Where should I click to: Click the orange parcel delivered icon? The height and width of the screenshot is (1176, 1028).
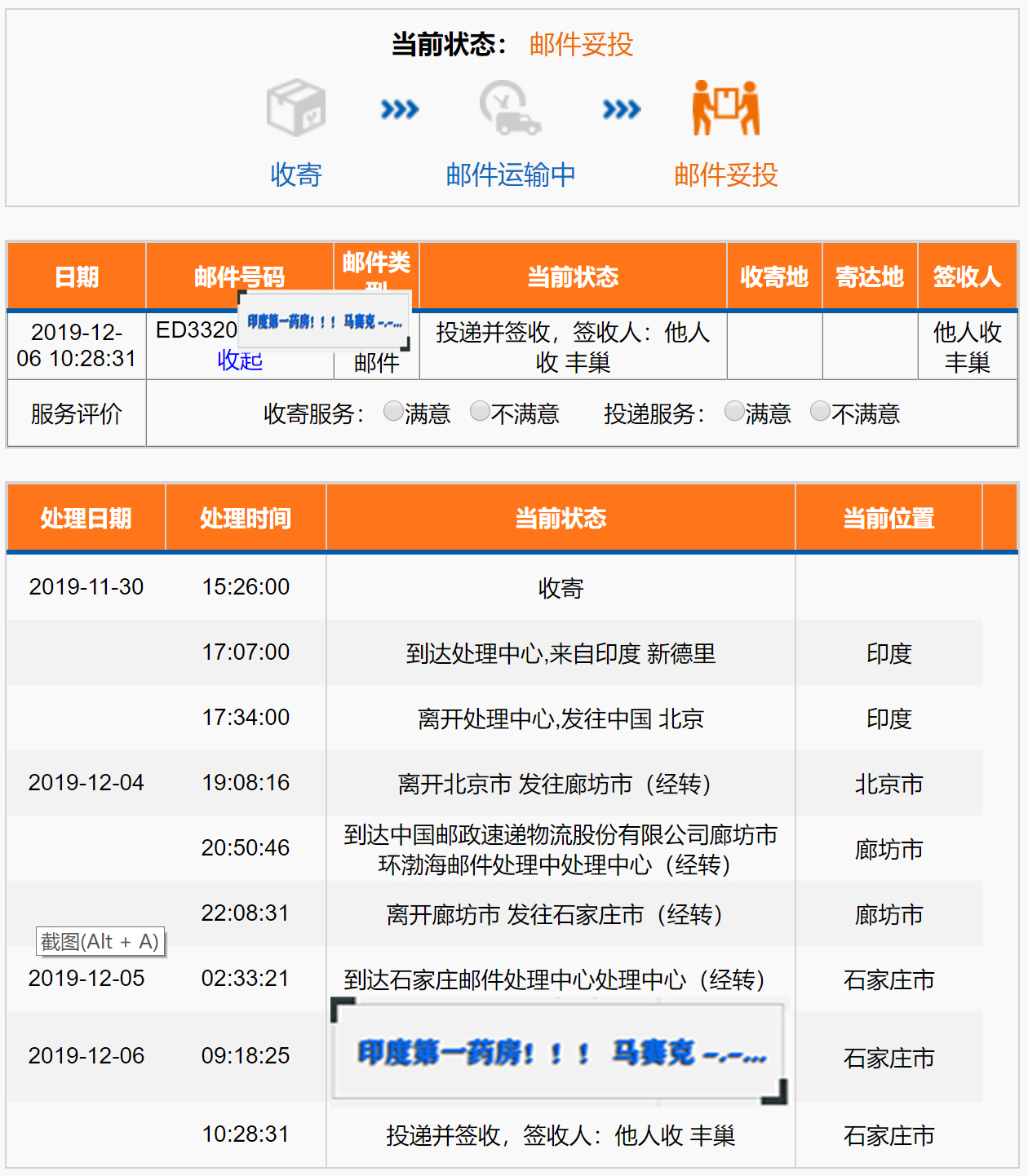pos(725,108)
